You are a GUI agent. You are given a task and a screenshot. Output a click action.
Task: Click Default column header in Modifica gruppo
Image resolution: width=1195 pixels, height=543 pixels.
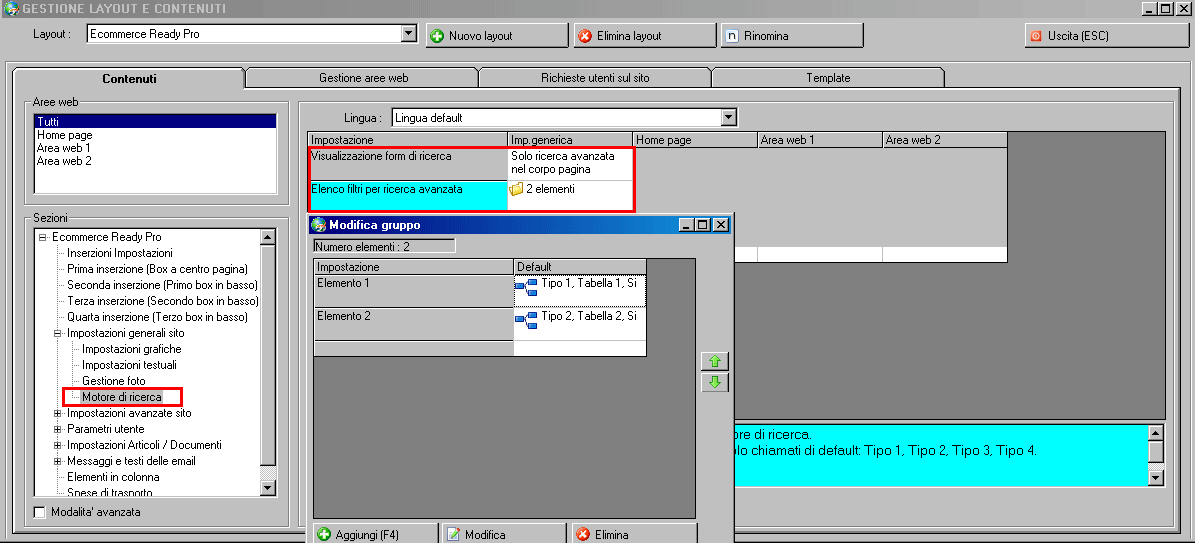[580, 267]
